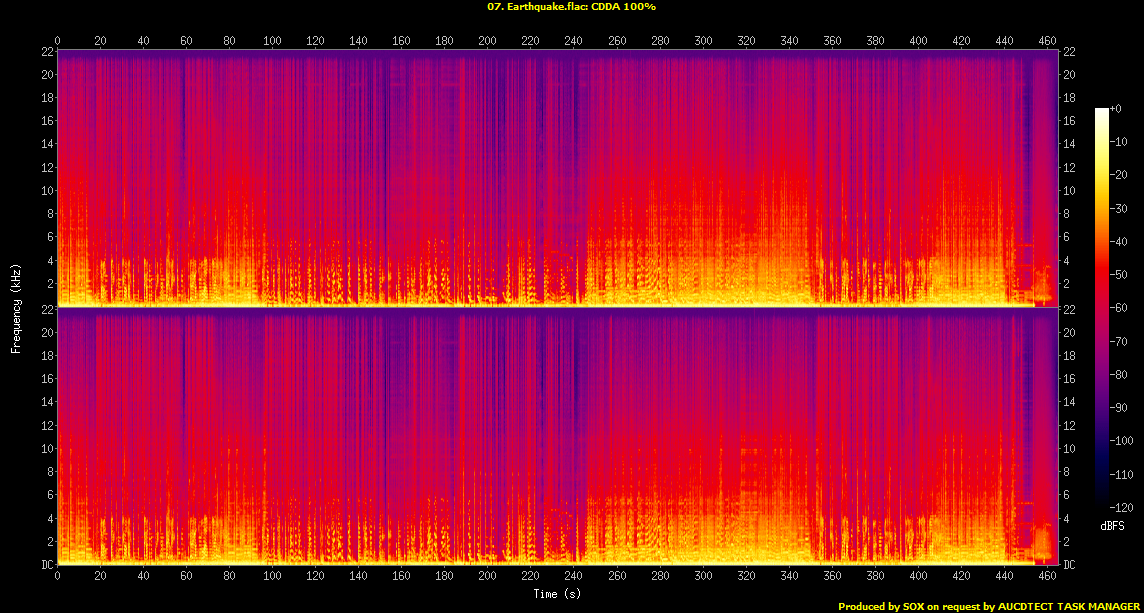This screenshot has height=613, width=1144.
Task: Select the 460 mark on bottom time axis
Action: pyautogui.click(x=1047, y=576)
